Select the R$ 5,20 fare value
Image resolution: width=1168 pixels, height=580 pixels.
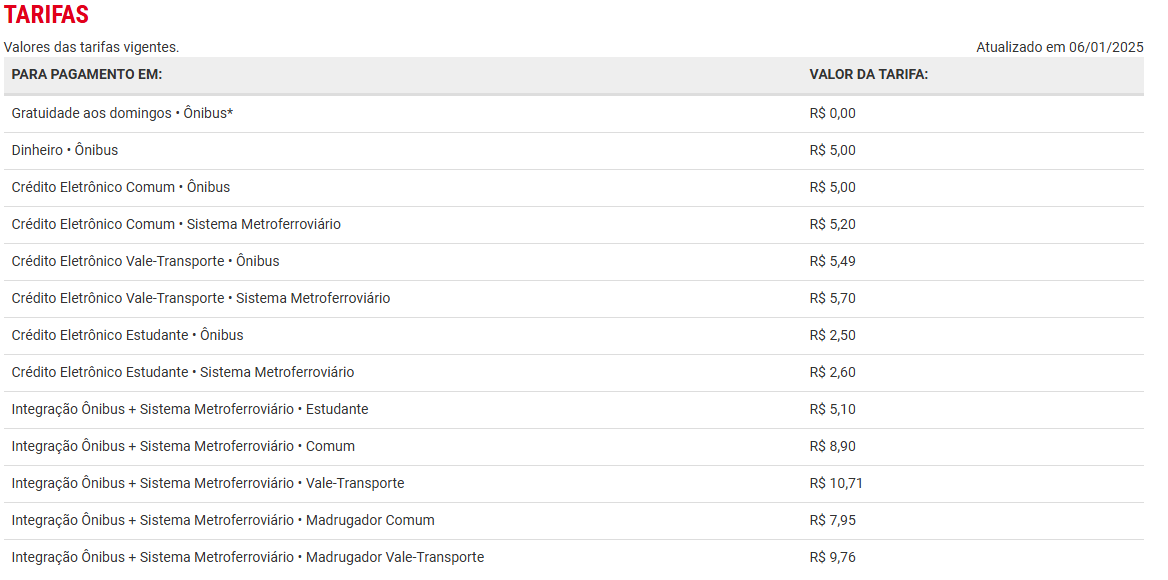833,225
